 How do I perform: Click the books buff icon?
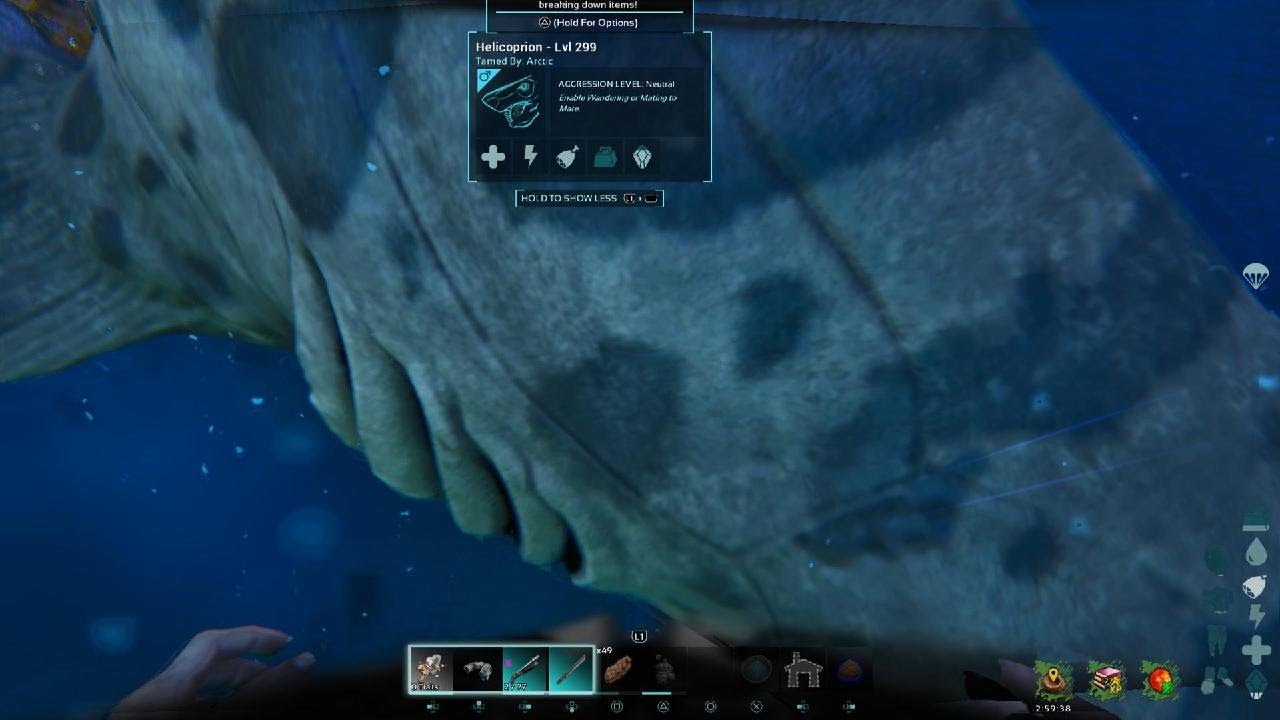click(1107, 679)
